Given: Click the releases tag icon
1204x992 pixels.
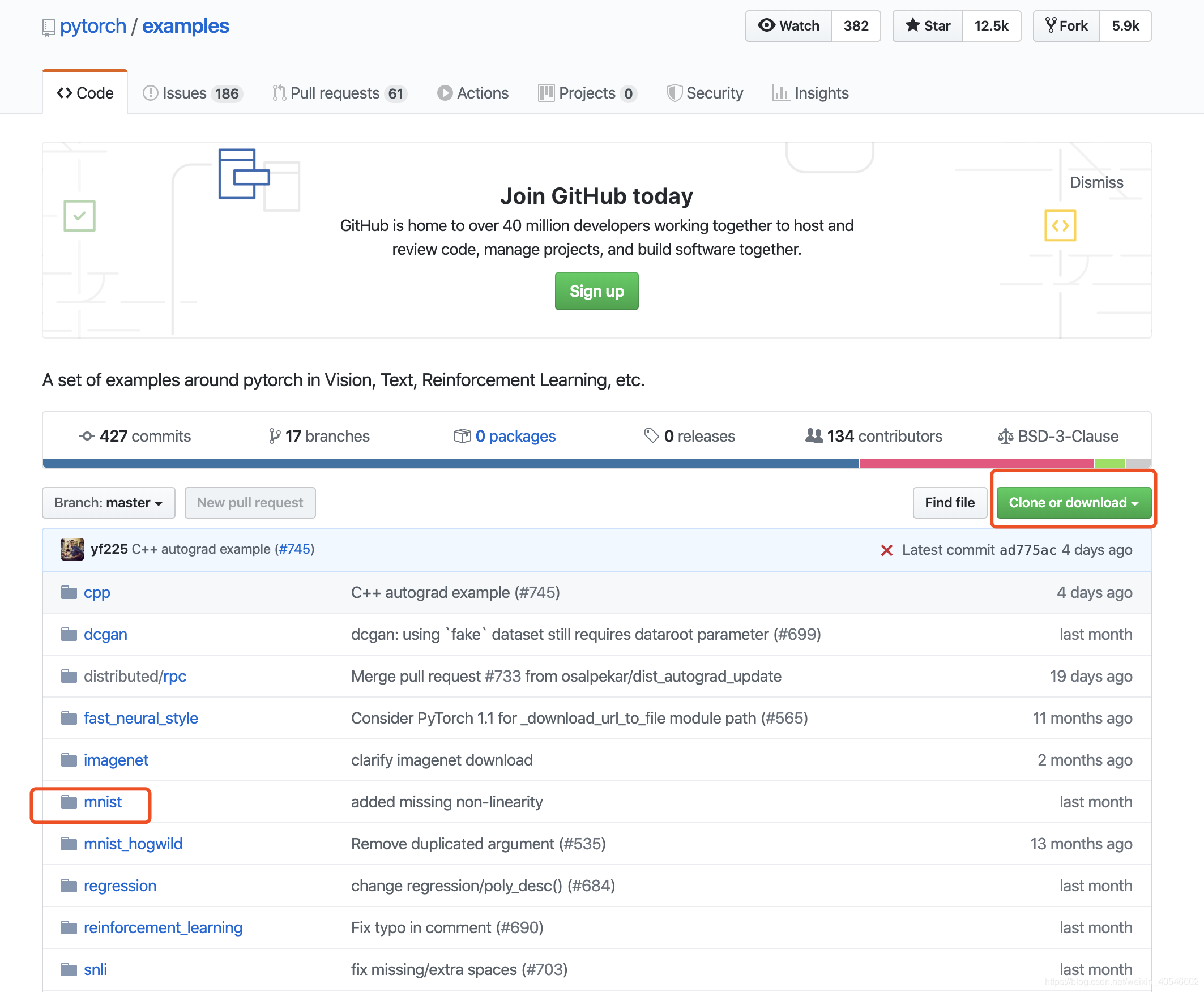Looking at the screenshot, I should click(x=651, y=435).
